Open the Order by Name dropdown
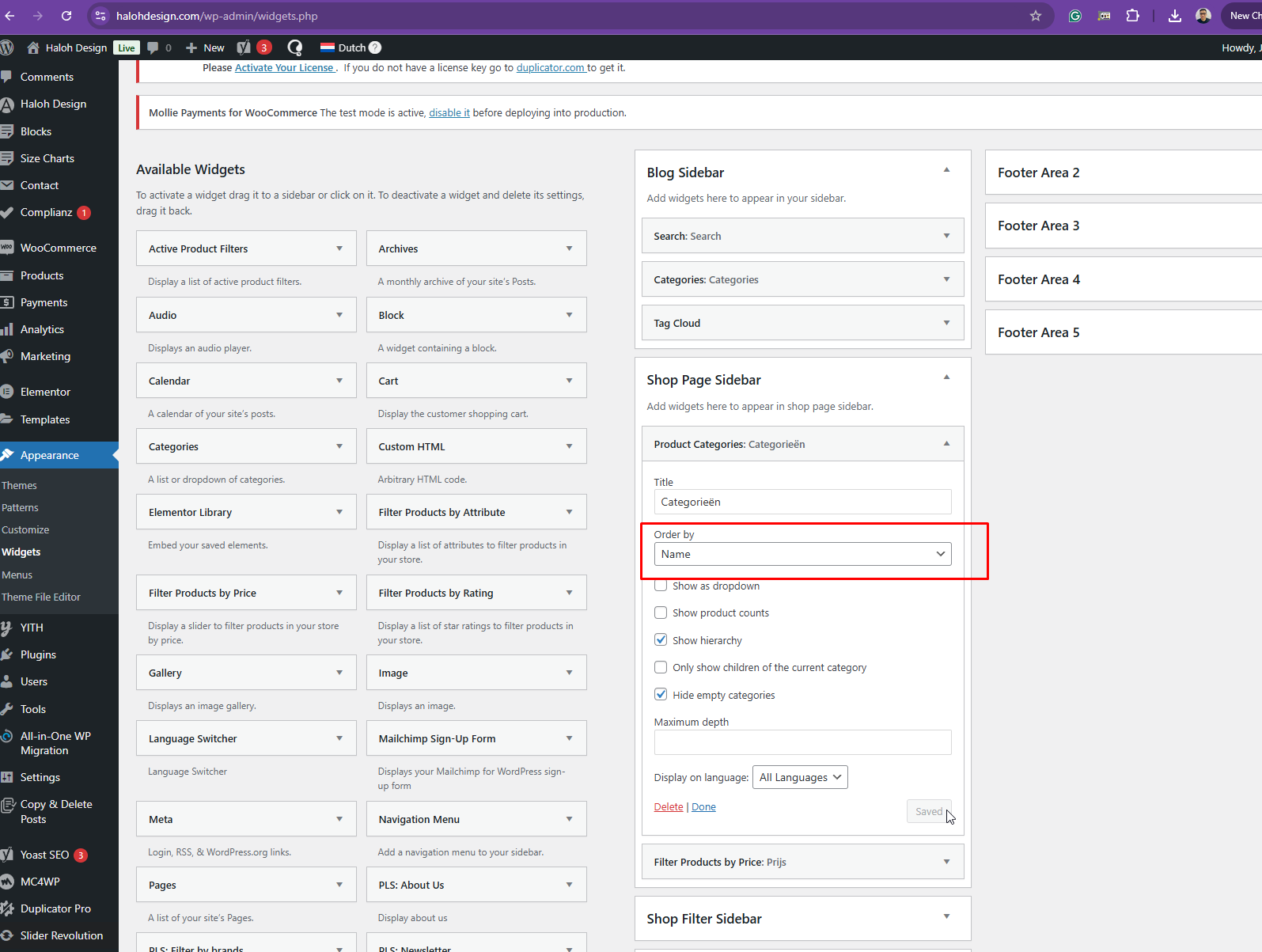 pos(802,554)
